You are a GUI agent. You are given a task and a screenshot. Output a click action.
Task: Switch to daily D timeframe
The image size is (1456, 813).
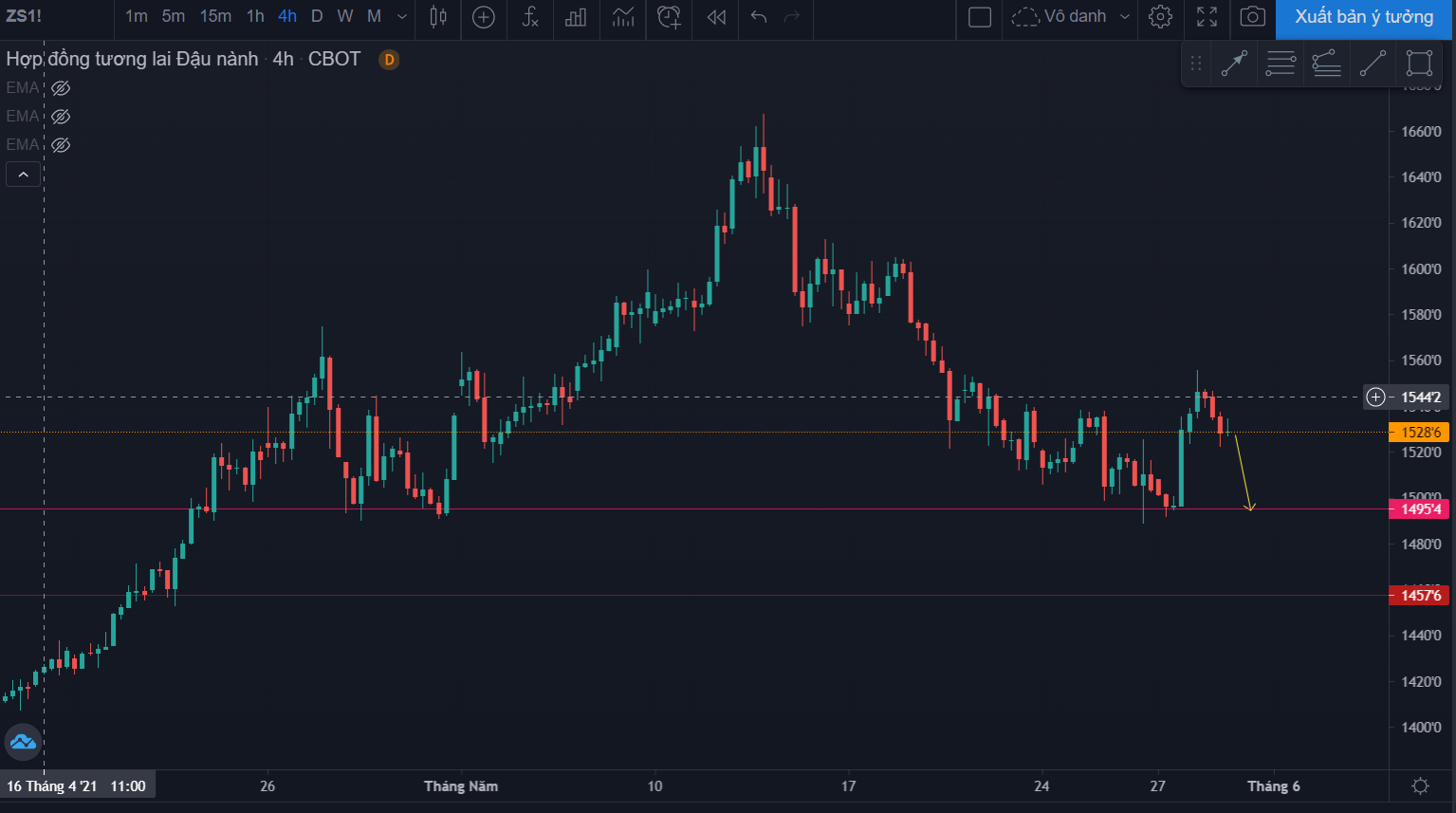(x=317, y=16)
